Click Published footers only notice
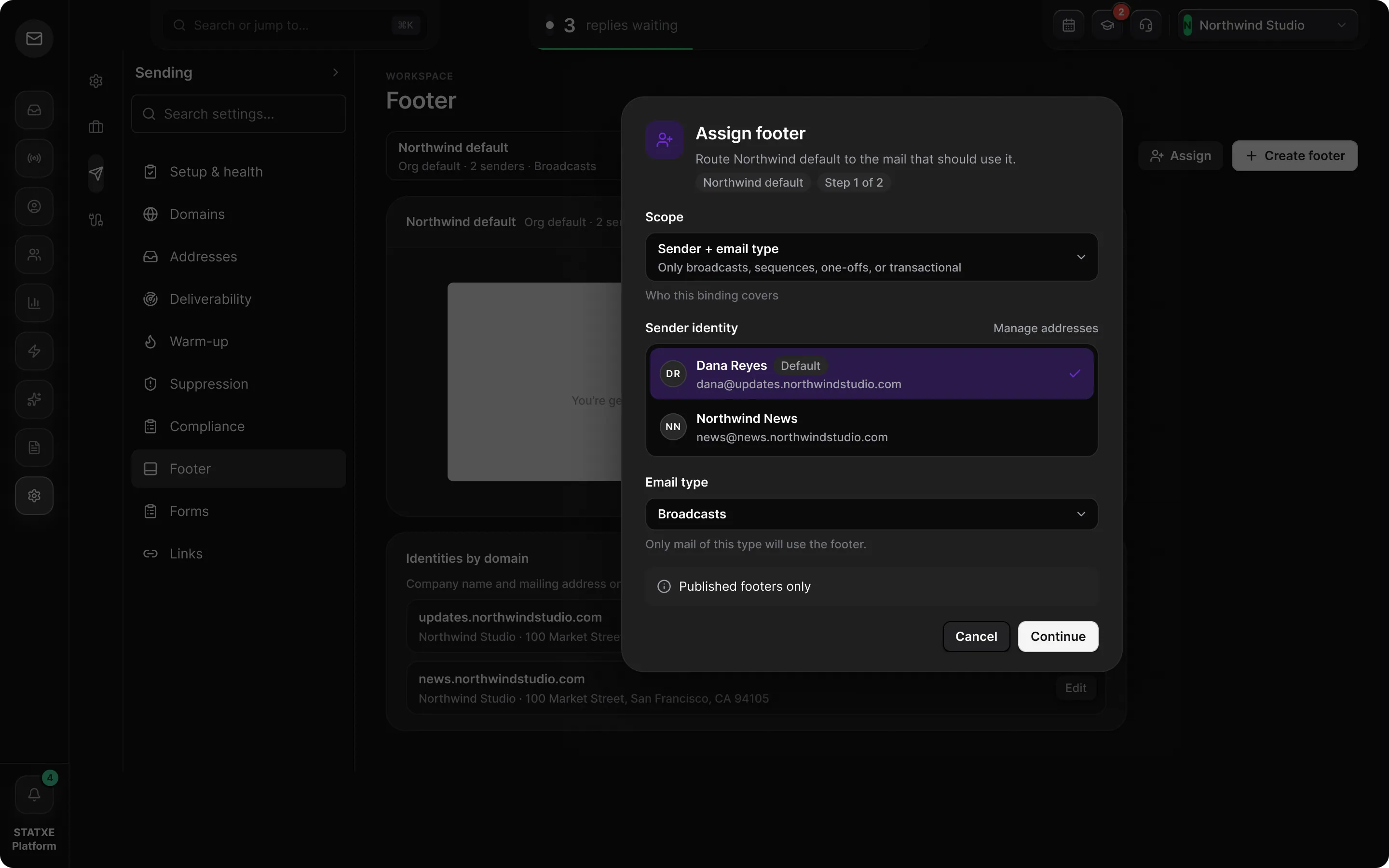Image resolution: width=1389 pixels, height=868 pixels. click(872, 587)
